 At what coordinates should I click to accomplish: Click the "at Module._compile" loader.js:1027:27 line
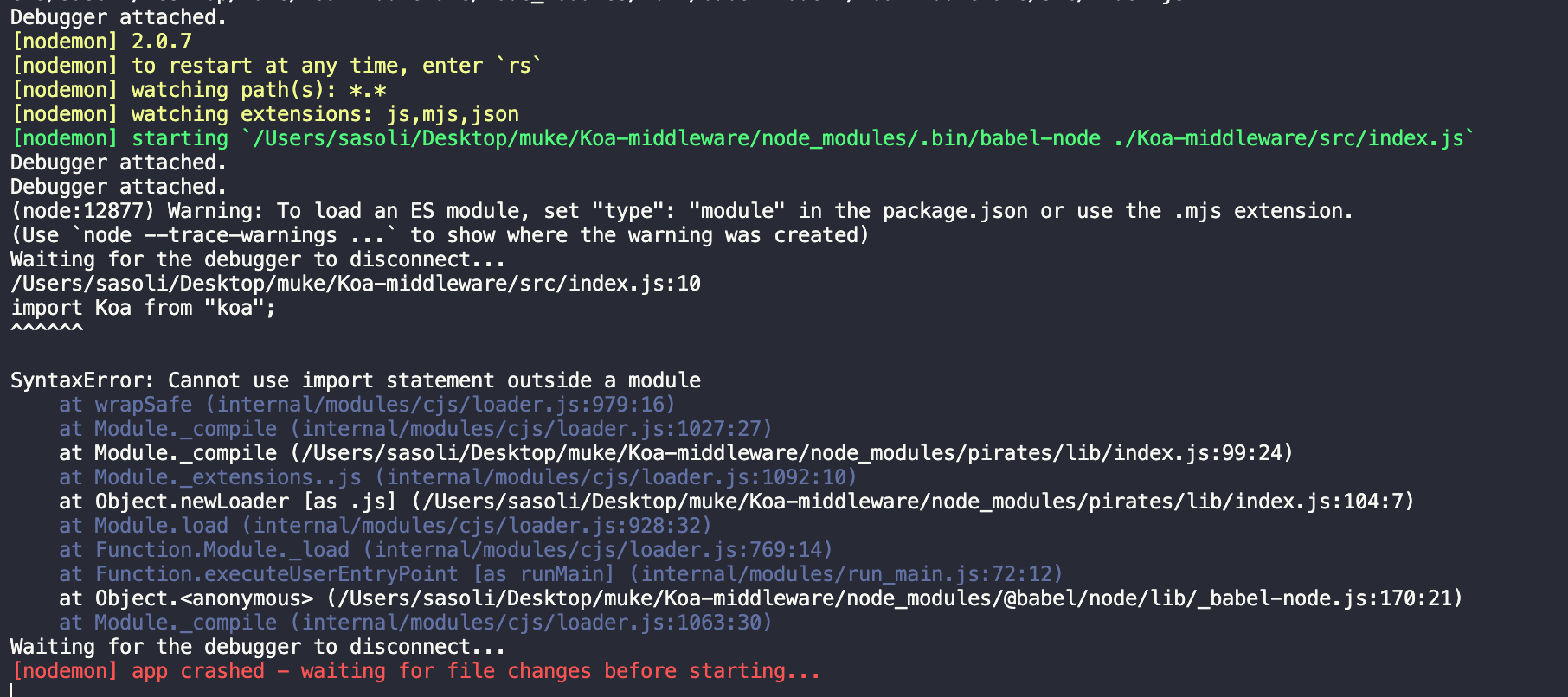pos(415,429)
